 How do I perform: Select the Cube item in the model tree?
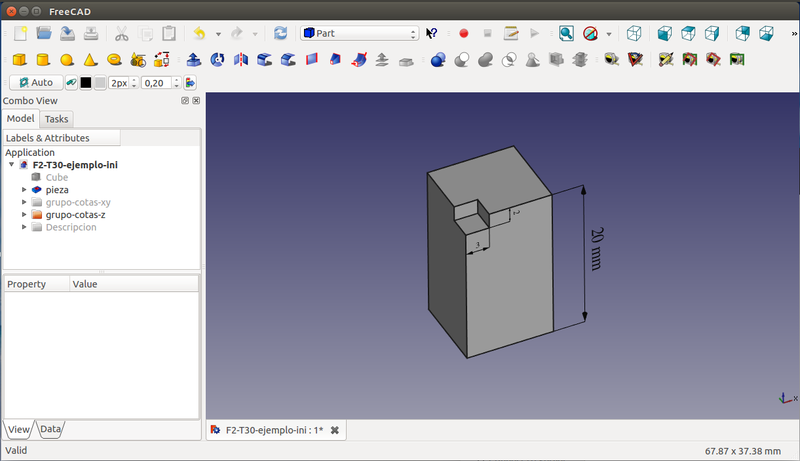(x=56, y=177)
